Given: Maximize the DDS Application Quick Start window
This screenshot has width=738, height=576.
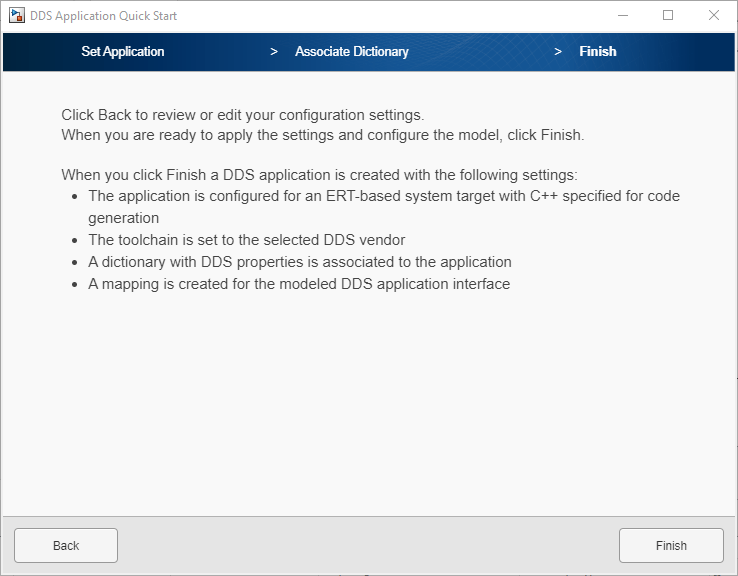Looking at the screenshot, I should [668, 16].
